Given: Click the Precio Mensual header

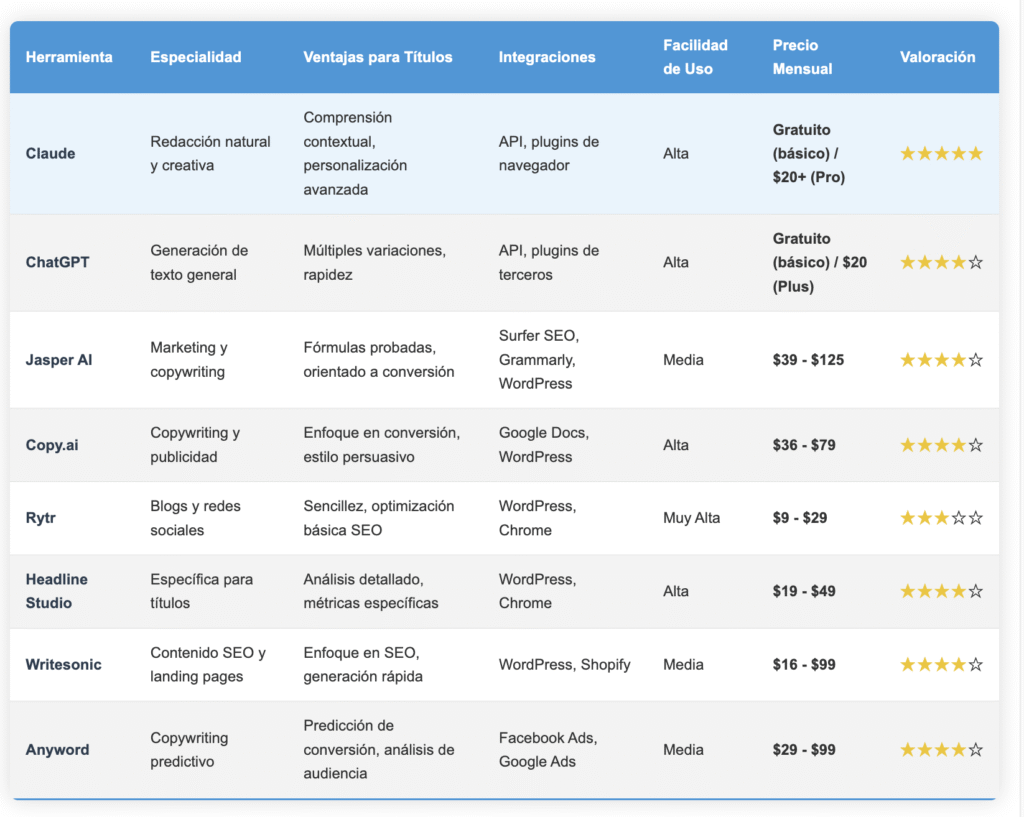Looking at the screenshot, I should point(802,57).
